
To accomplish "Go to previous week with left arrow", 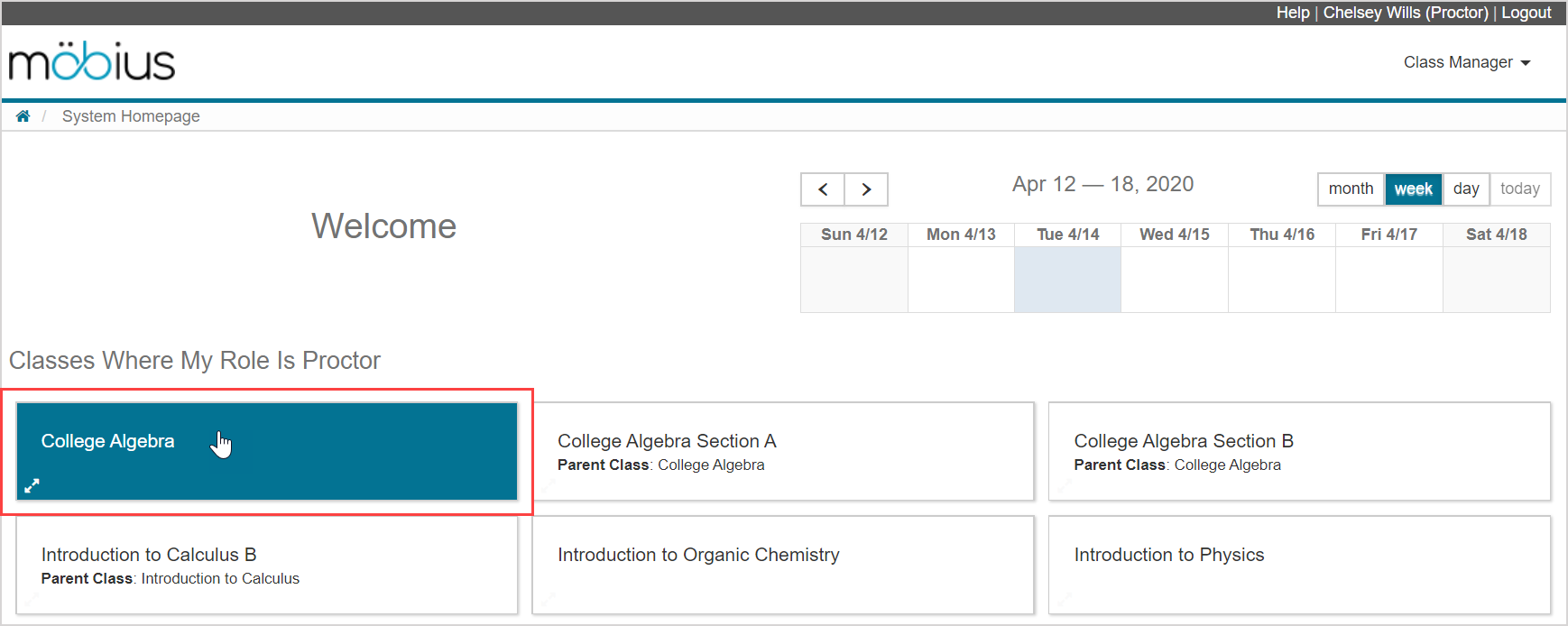I will coord(823,189).
